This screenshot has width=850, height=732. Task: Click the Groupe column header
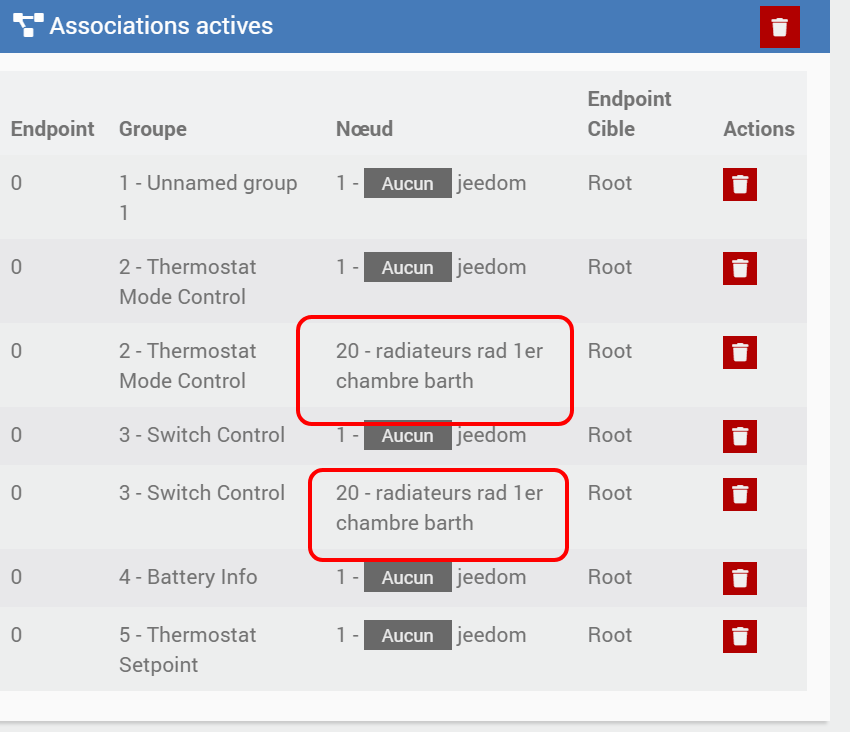coord(152,129)
